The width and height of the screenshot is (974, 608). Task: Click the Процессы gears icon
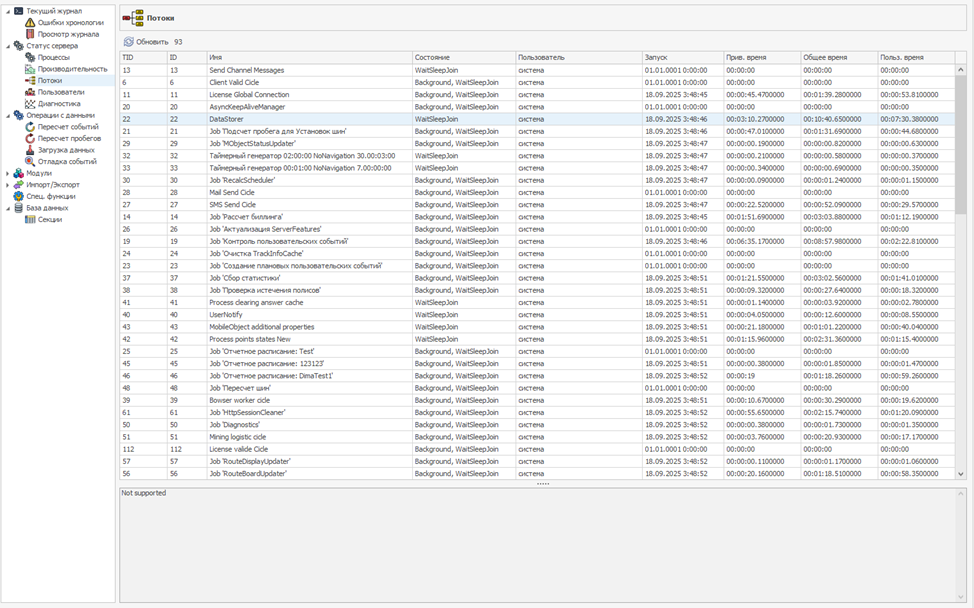[30, 57]
